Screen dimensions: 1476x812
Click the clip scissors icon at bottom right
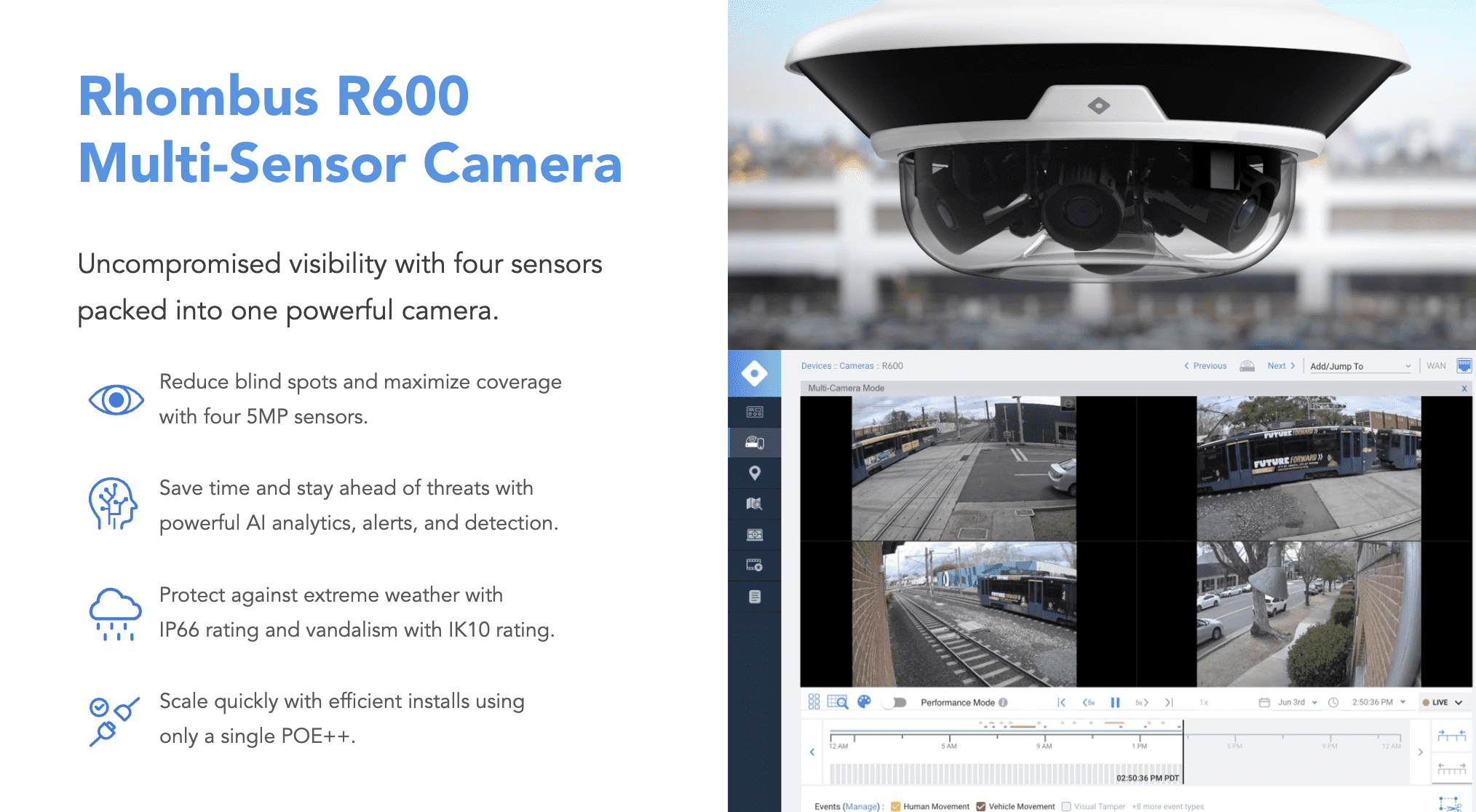click(x=1450, y=803)
